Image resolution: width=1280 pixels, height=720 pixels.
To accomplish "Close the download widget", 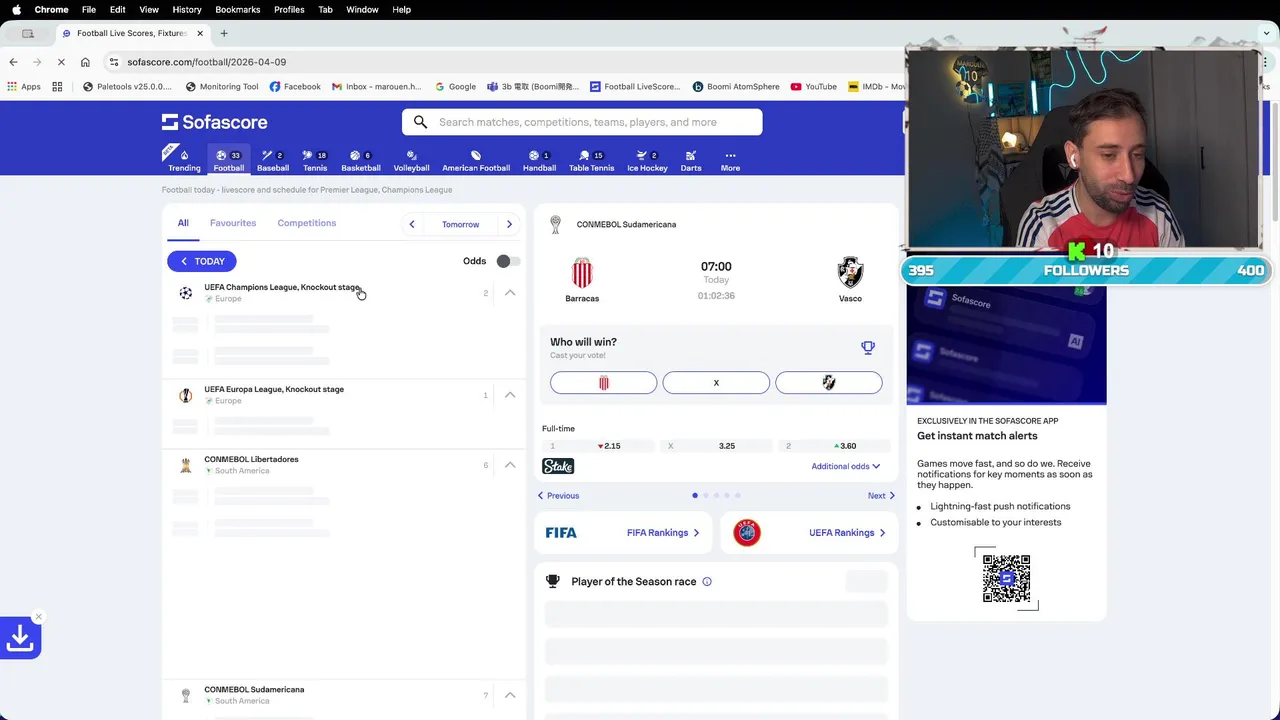I will [x=39, y=617].
